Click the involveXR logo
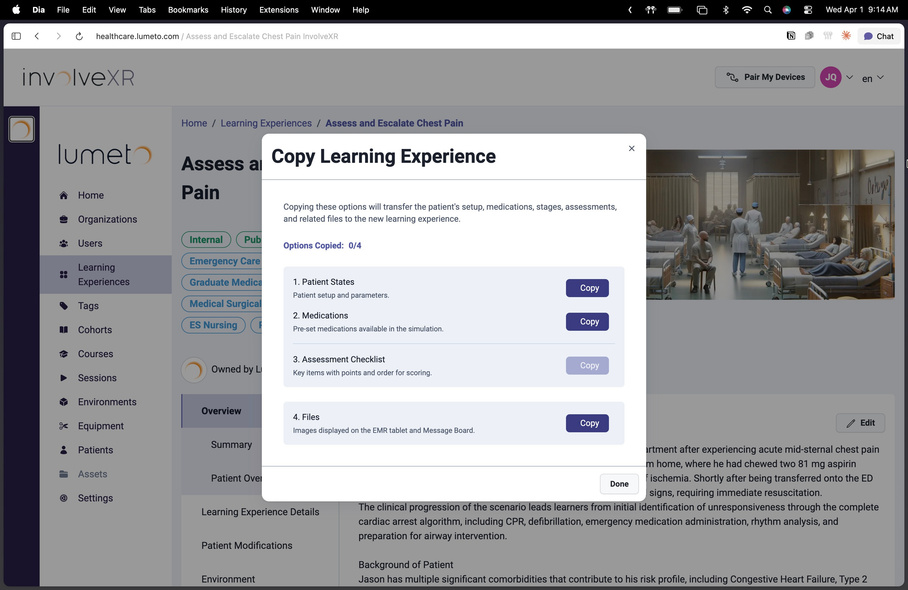 click(78, 78)
